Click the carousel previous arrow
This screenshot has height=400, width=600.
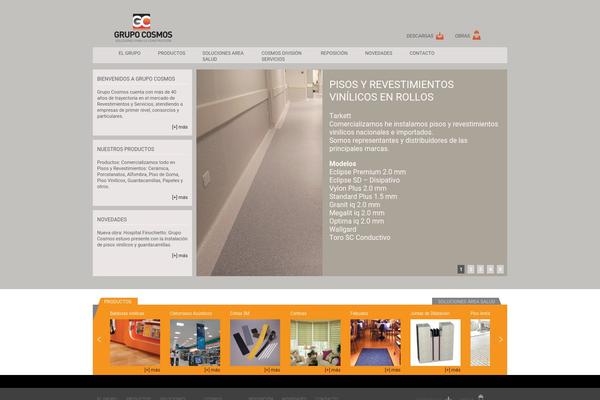tap(99, 340)
